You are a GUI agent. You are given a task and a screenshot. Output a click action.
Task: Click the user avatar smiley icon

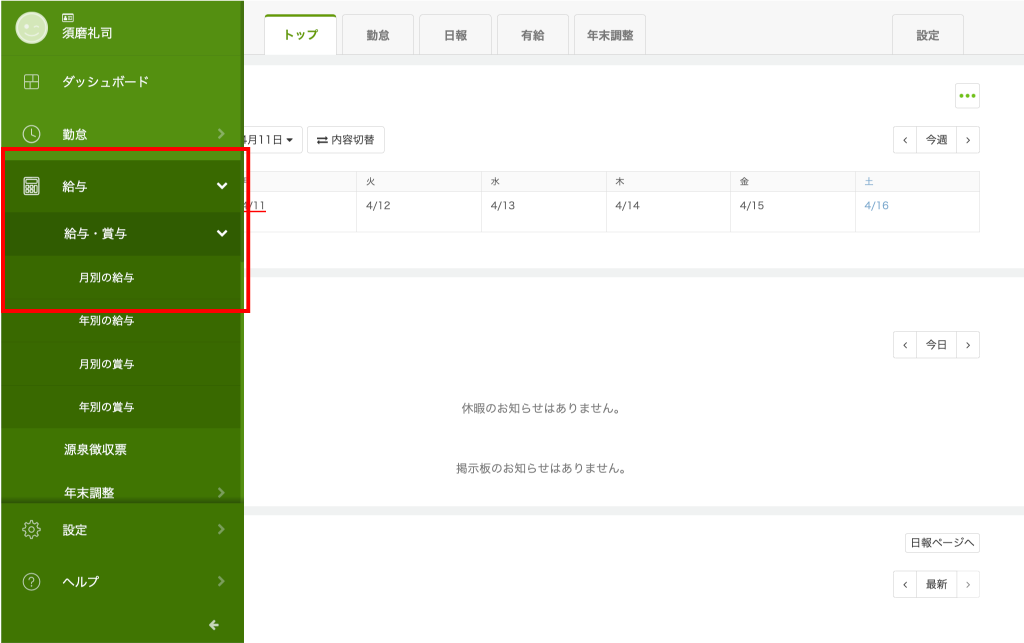point(32,27)
